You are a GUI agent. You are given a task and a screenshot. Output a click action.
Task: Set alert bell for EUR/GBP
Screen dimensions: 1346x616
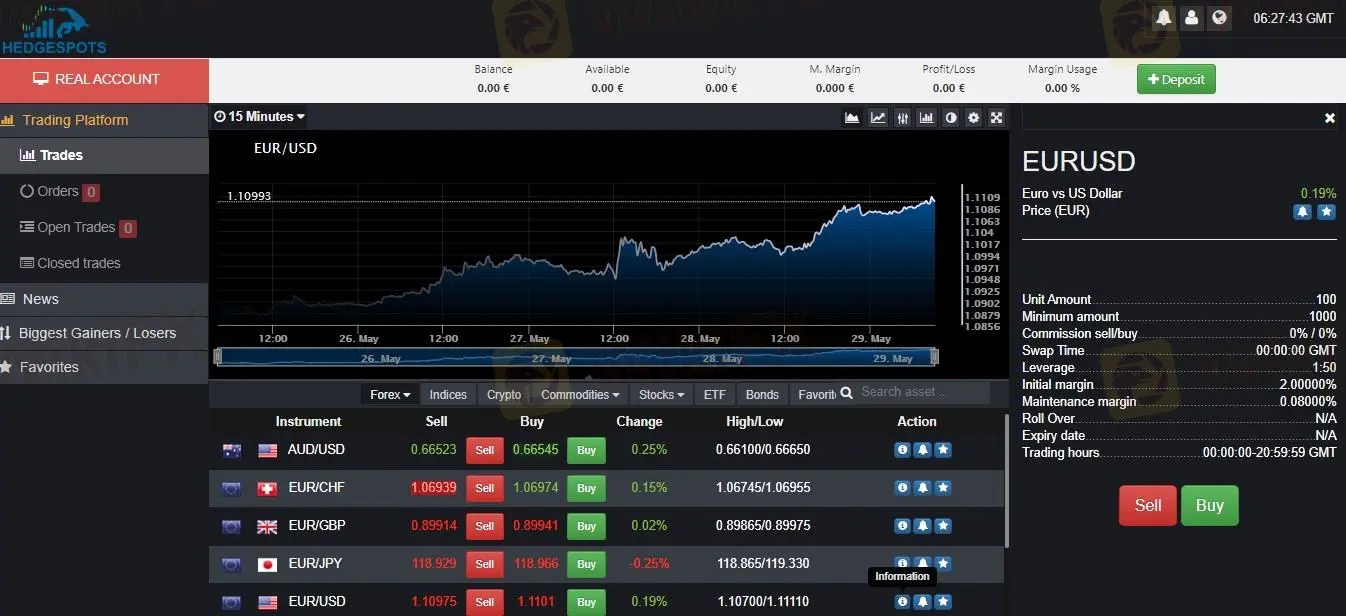point(923,526)
